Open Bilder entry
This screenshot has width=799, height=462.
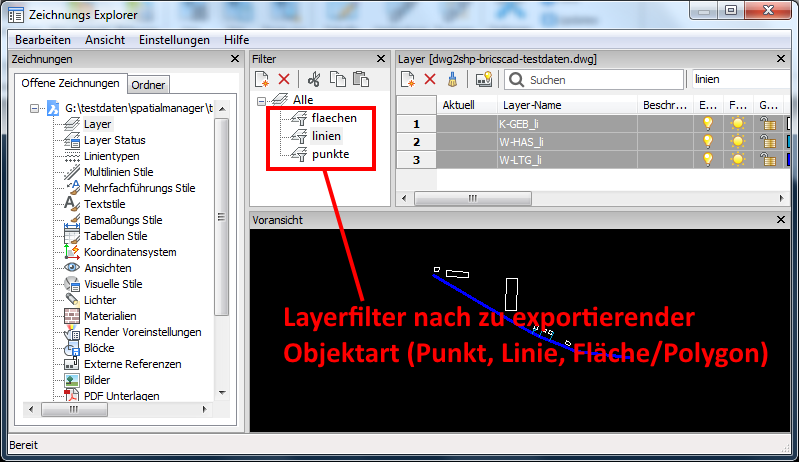point(97,380)
